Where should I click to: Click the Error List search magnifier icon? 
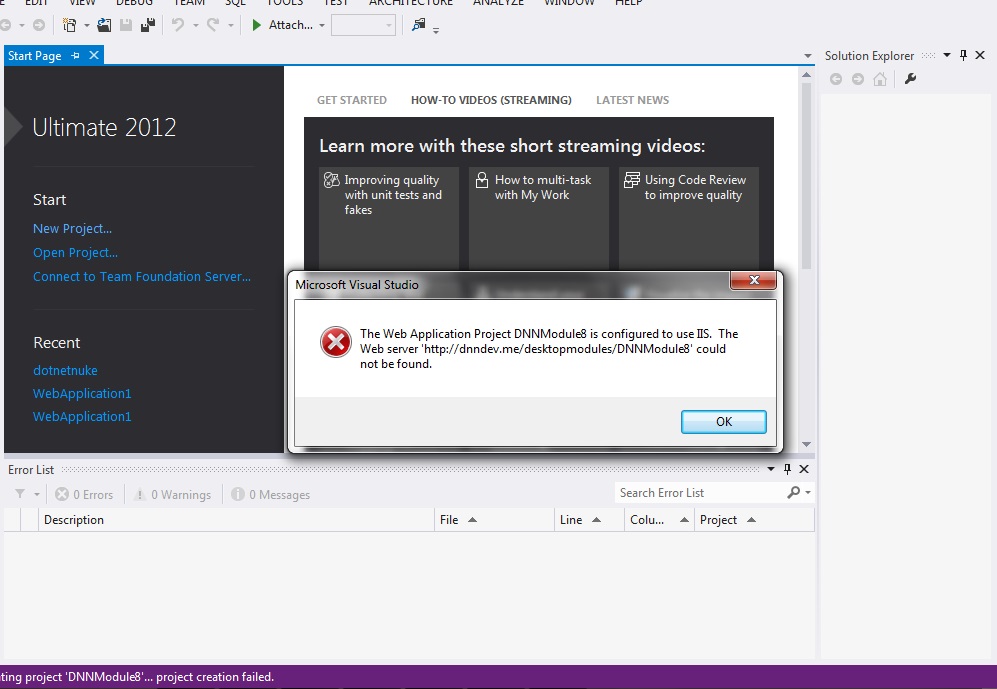pyautogui.click(x=794, y=493)
